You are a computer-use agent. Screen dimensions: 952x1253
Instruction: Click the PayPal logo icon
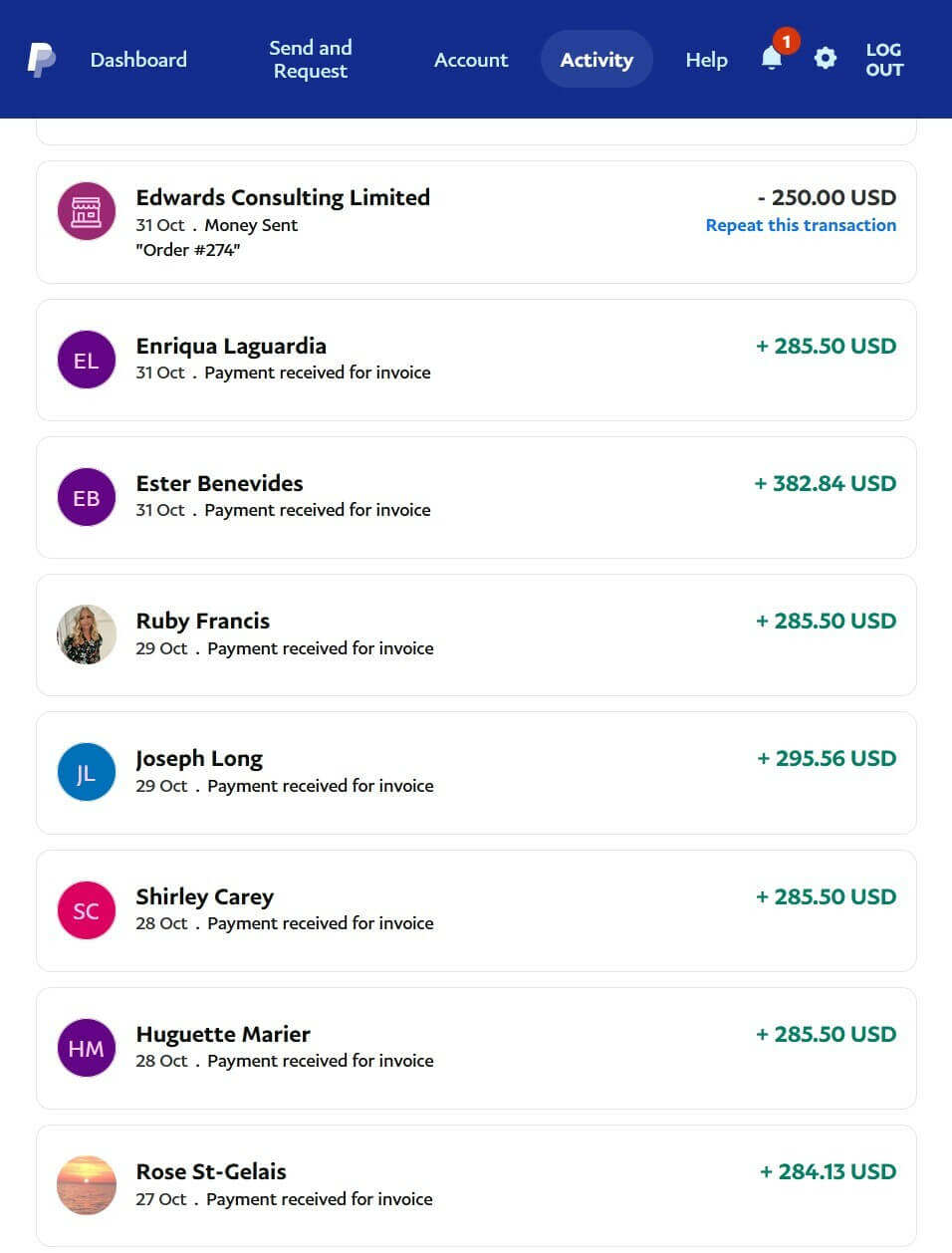41,60
